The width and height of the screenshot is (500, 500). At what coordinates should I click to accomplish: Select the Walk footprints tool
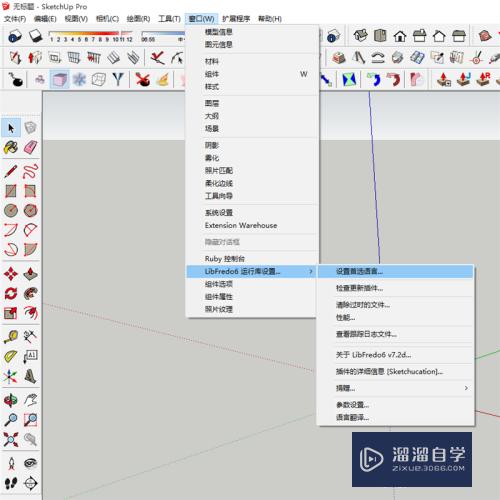pos(11,483)
